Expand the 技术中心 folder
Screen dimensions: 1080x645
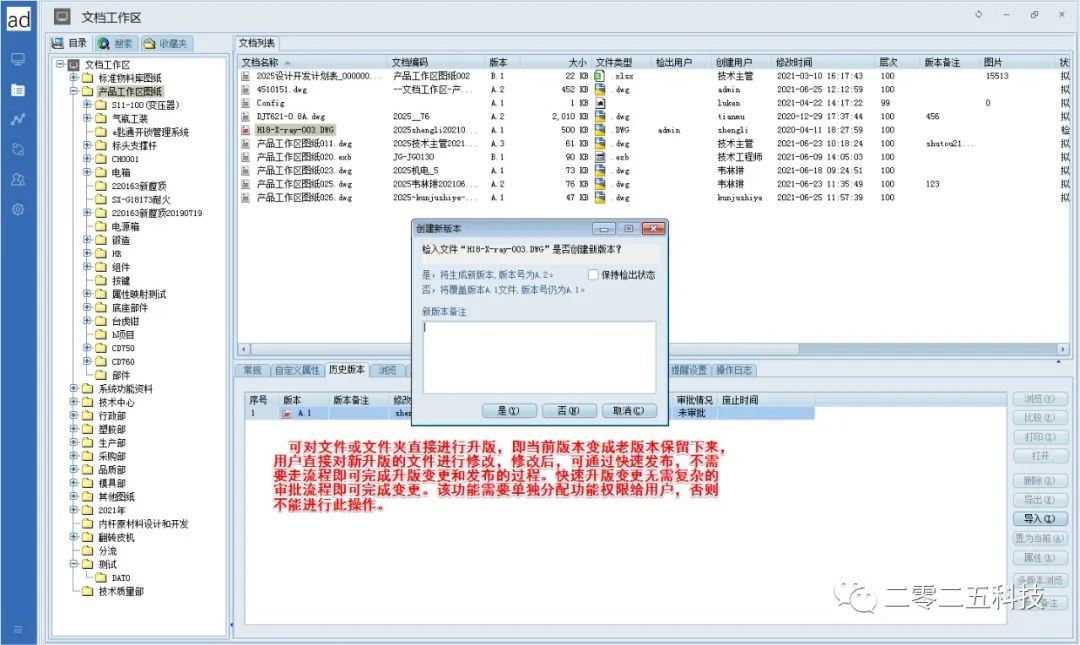[74, 402]
